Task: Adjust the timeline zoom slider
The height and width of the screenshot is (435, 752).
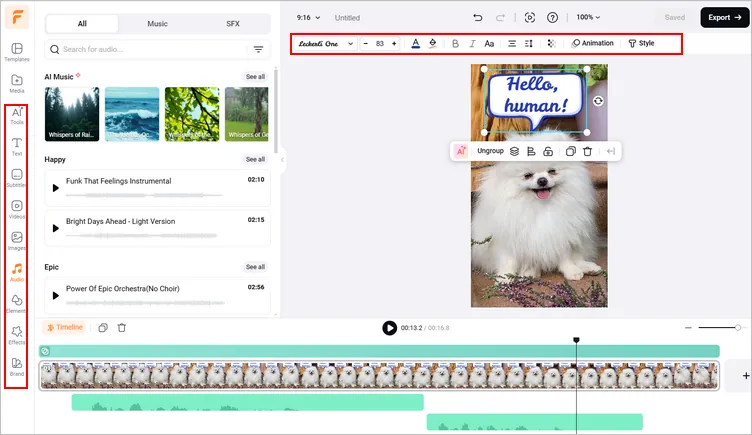Action: 738,328
